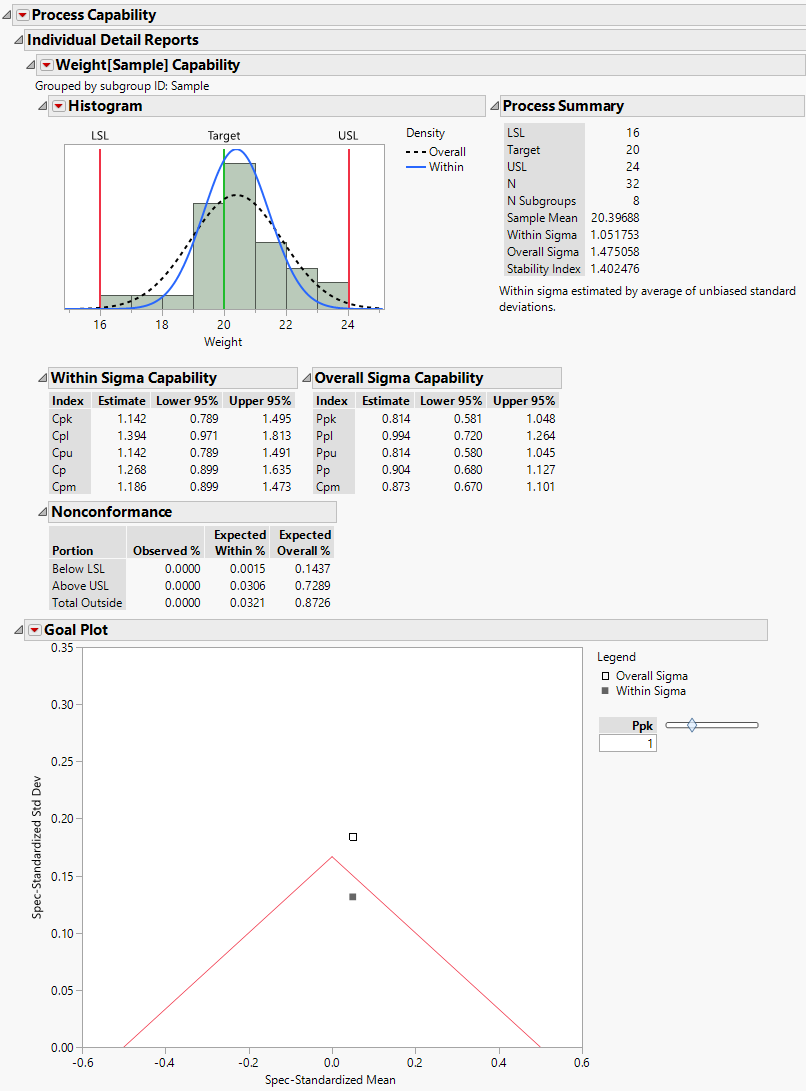The height and width of the screenshot is (1091, 806).
Task: Click inside the Ppk value field
Action: pos(627,744)
